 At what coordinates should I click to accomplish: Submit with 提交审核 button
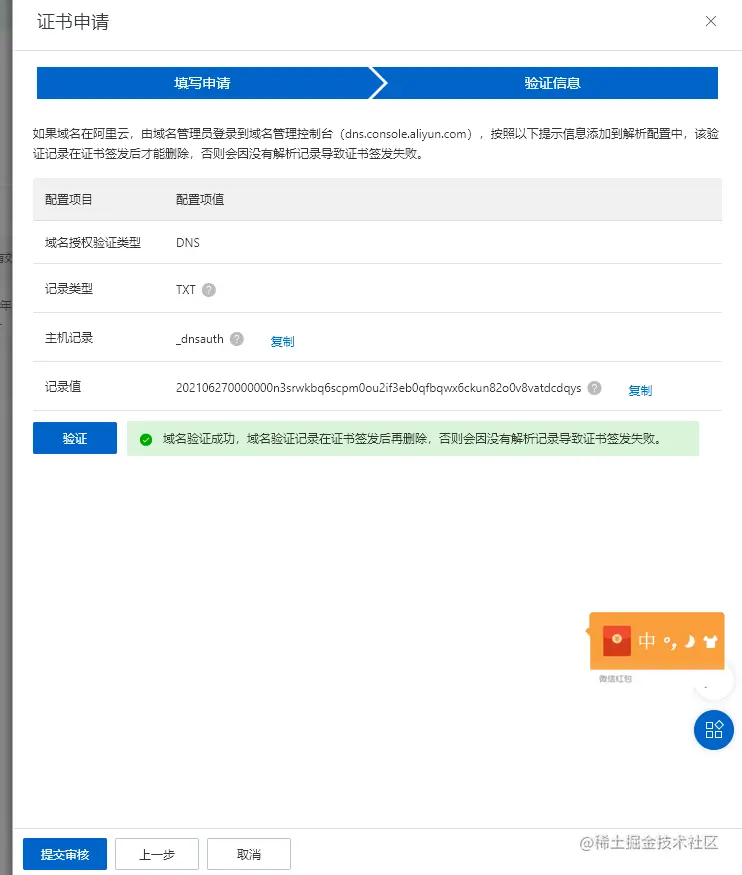click(65, 854)
